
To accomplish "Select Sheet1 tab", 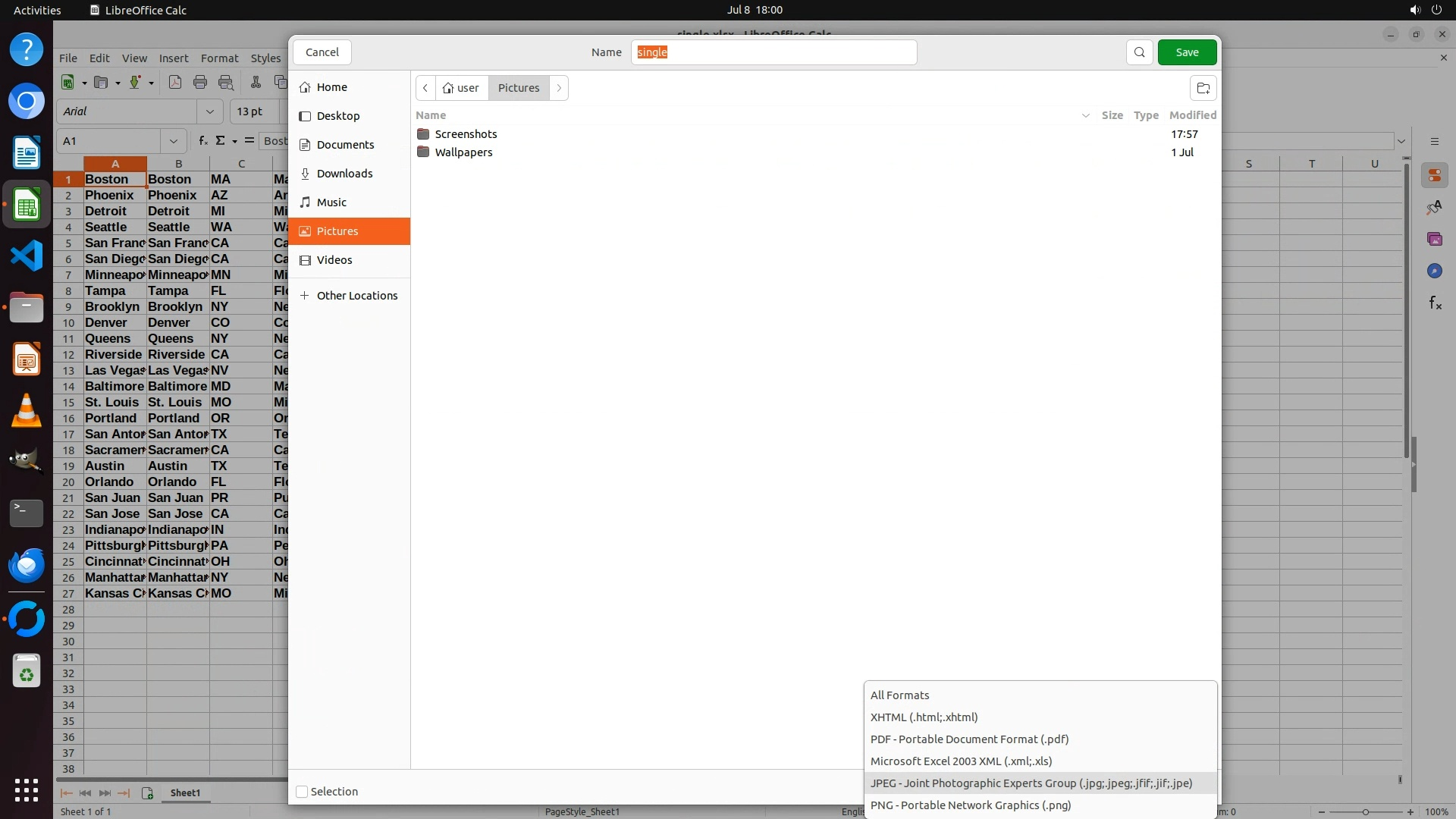I will pos(185,792).
